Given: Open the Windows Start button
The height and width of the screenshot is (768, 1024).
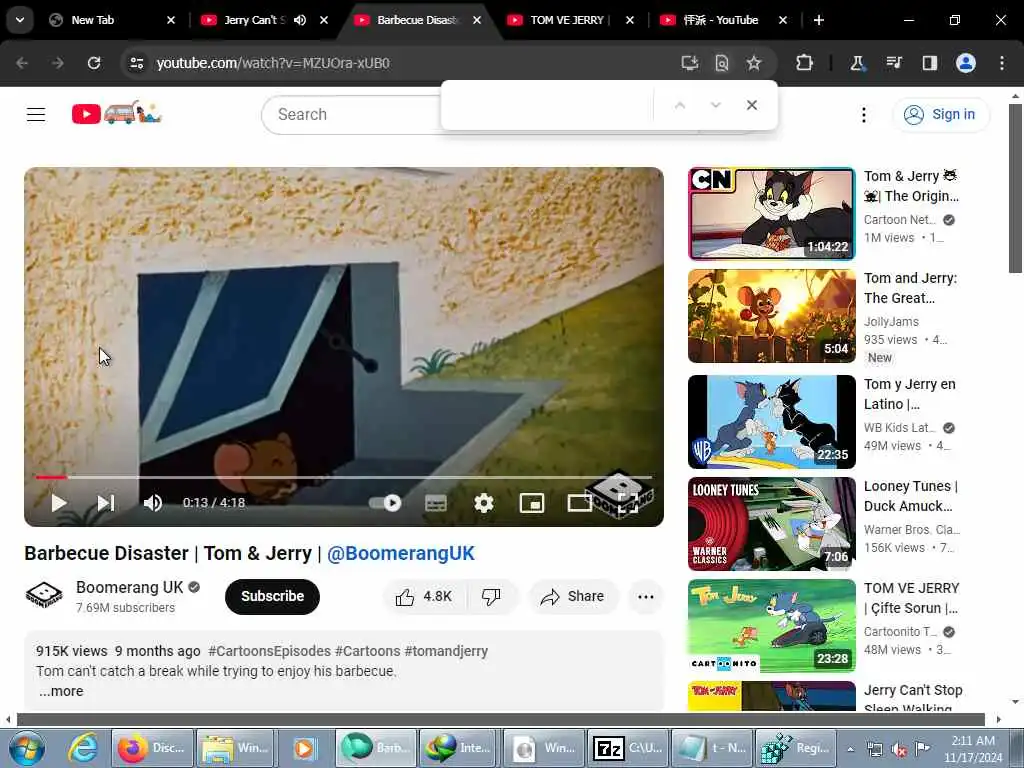Looking at the screenshot, I should [x=27, y=748].
